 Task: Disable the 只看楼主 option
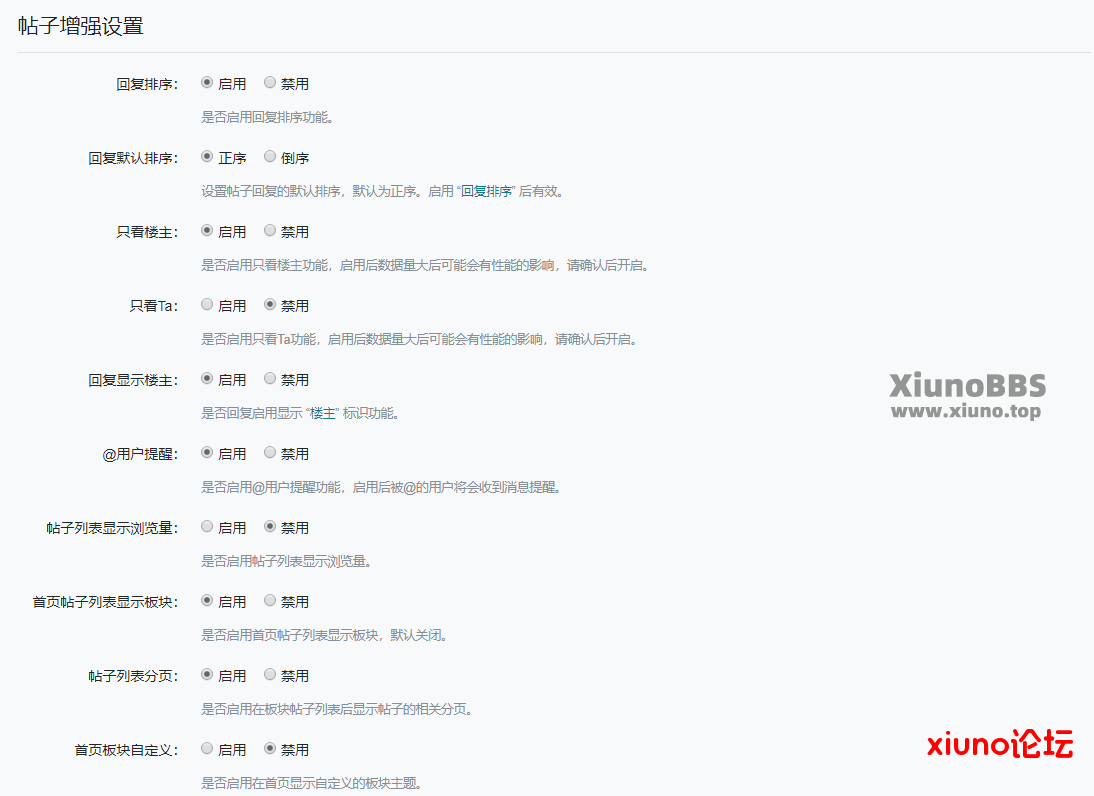[x=270, y=231]
